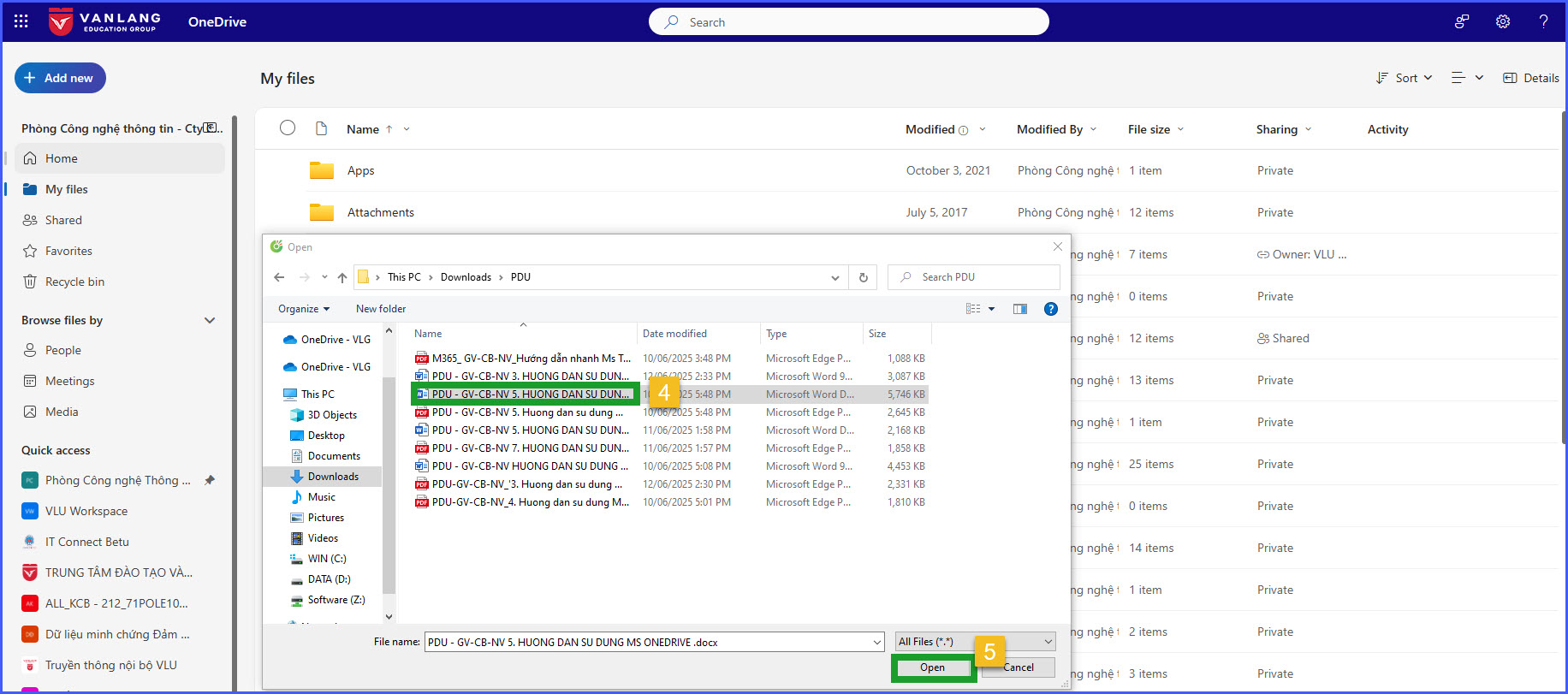
Task: Go up one folder level arrow
Action: [x=342, y=277]
